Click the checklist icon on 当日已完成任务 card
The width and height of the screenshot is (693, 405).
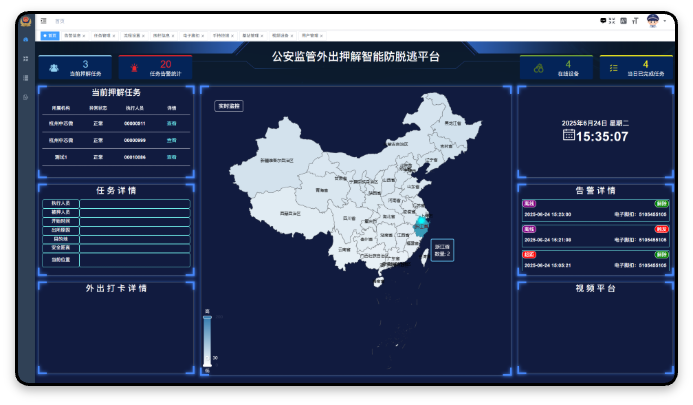(x=613, y=68)
